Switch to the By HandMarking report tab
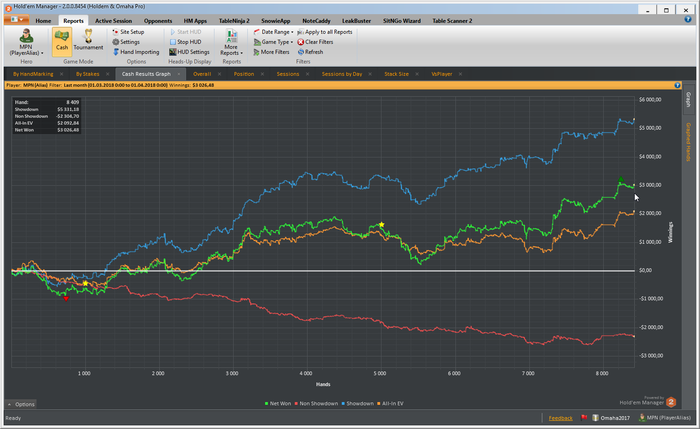The height and width of the screenshot is (429, 700). click(x=33, y=74)
